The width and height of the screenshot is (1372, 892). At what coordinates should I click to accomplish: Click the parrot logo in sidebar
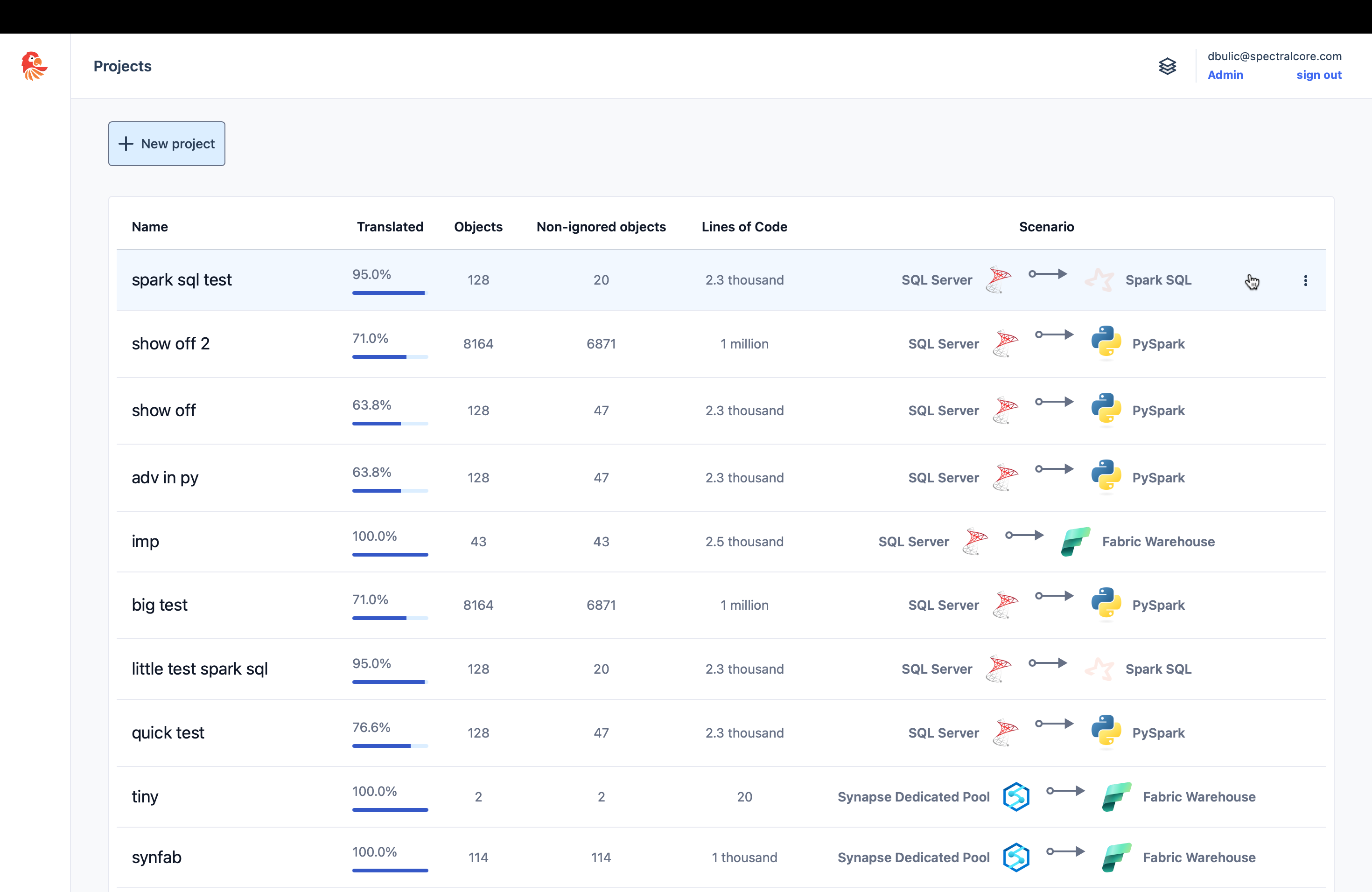[34, 66]
